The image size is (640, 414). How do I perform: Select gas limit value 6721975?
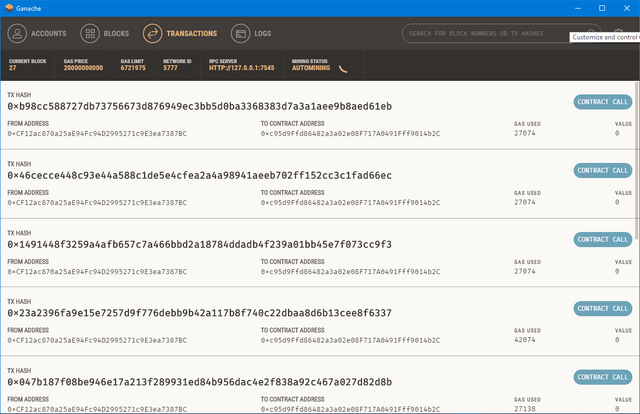click(x=133, y=68)
